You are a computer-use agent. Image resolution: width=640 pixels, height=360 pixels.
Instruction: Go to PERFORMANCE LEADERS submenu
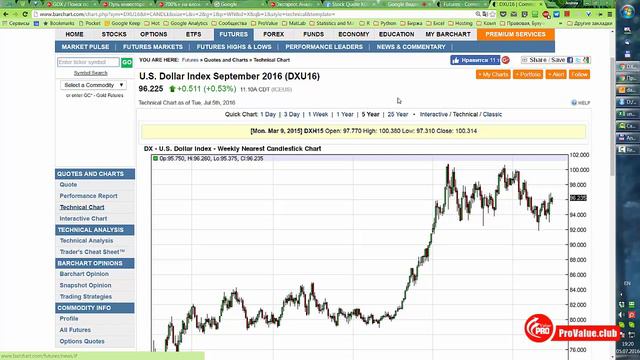pyautogui.click(x=324, y=47)
